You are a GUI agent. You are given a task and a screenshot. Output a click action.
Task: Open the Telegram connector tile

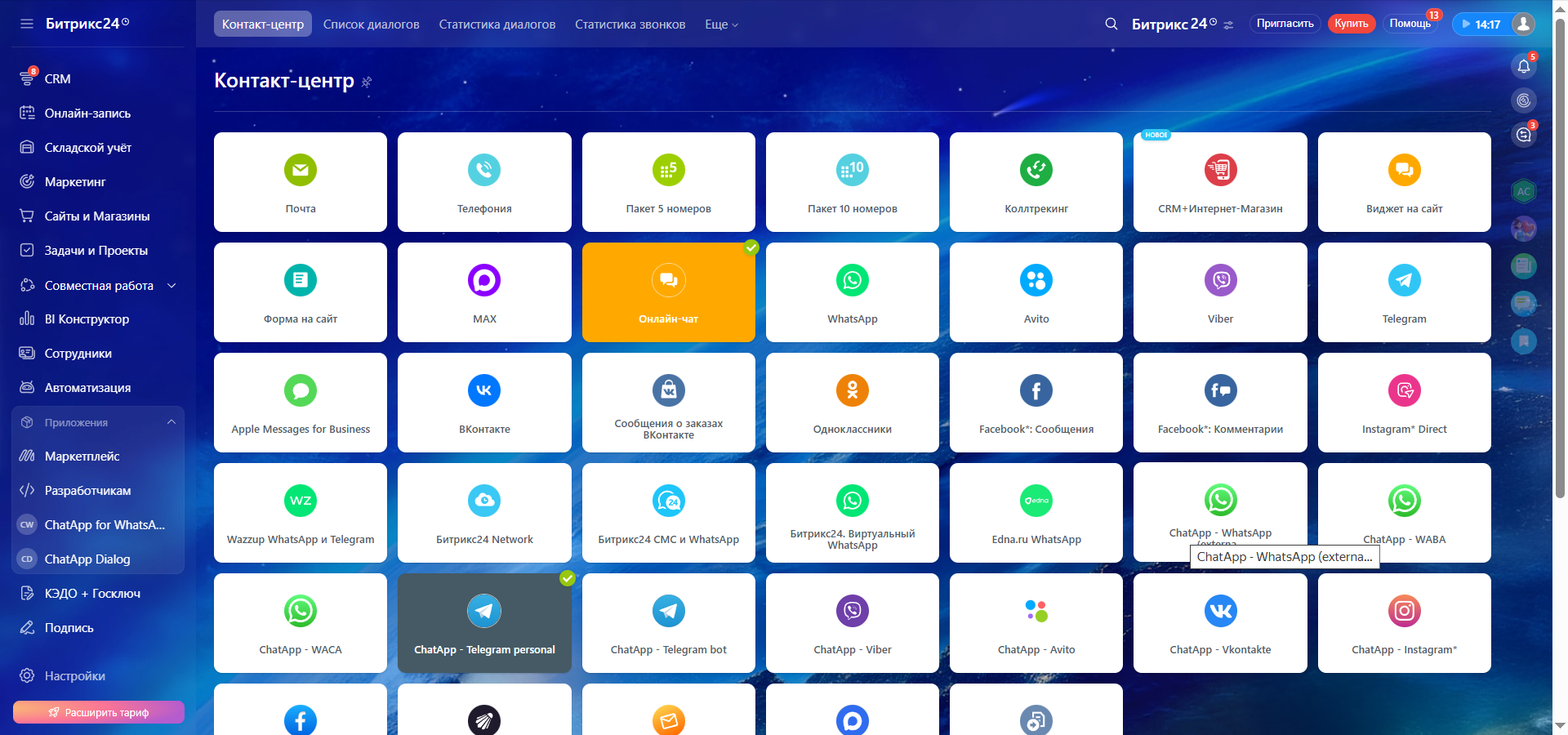(1404, 292)
